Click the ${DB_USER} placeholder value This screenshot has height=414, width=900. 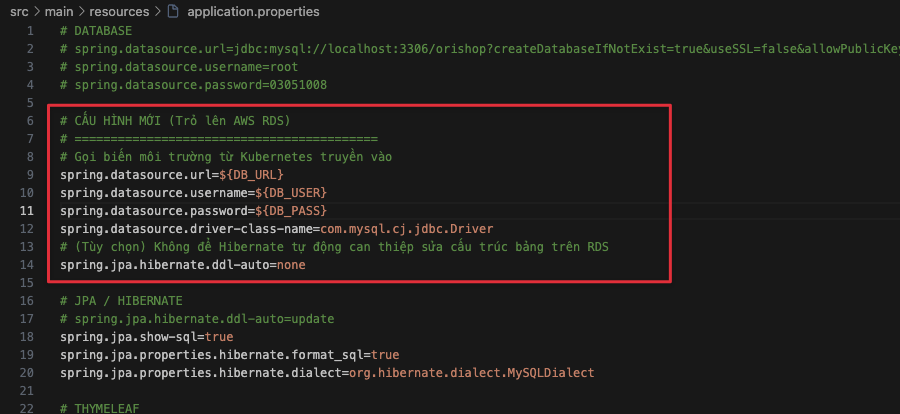(290, 193)
